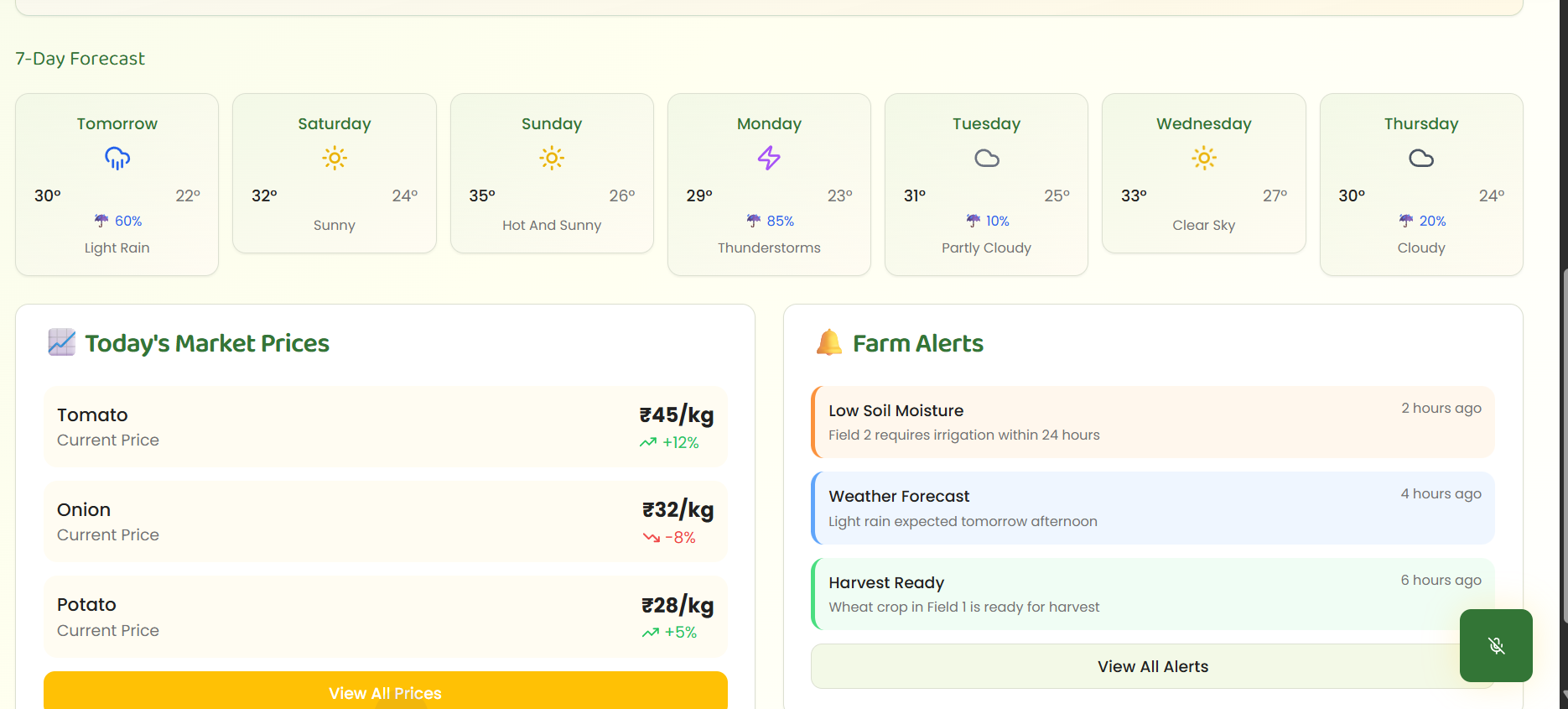Viewport: 1568px width, 709px height.
Task: Click the upward trend arrow for Tomato
Action: pos(648,442)
